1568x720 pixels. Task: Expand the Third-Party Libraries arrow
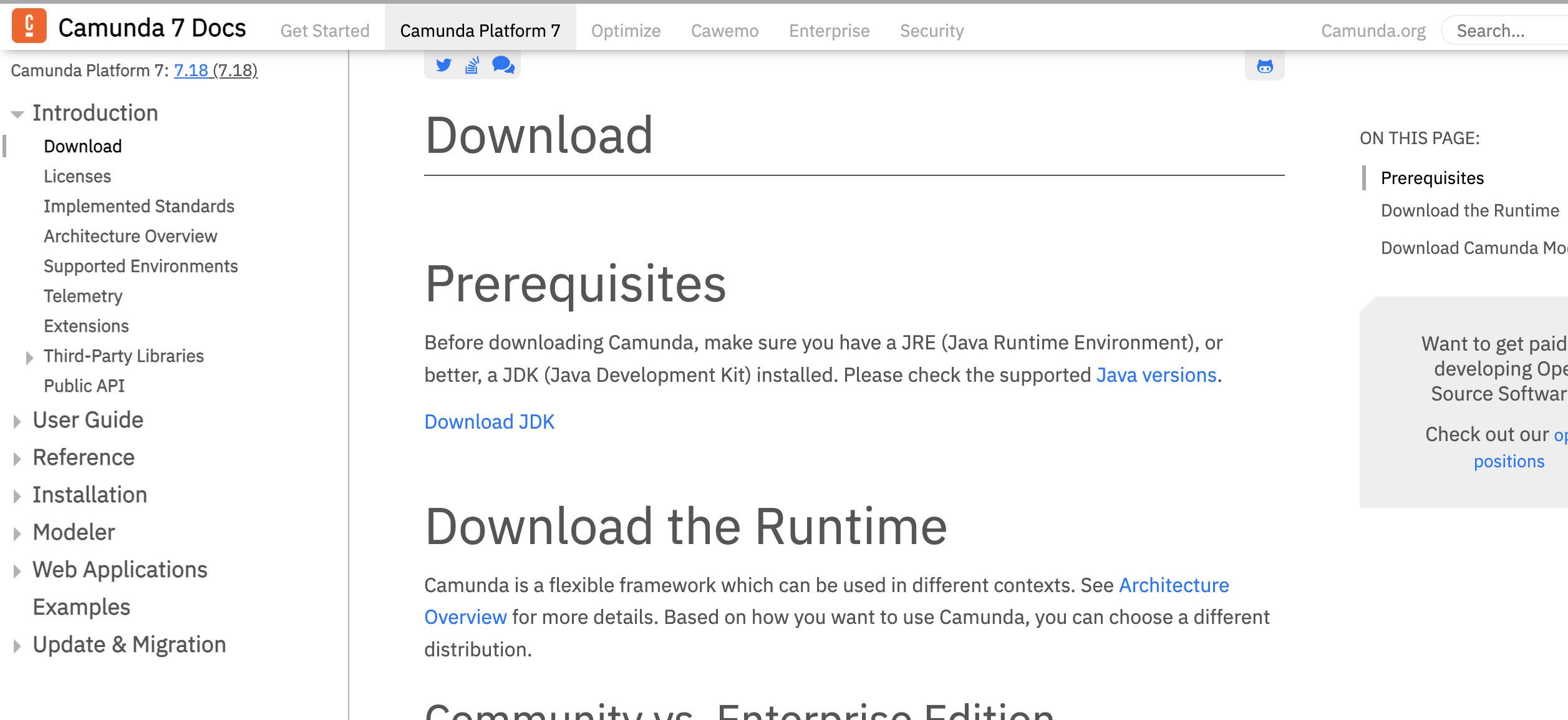tap(29, 358)
